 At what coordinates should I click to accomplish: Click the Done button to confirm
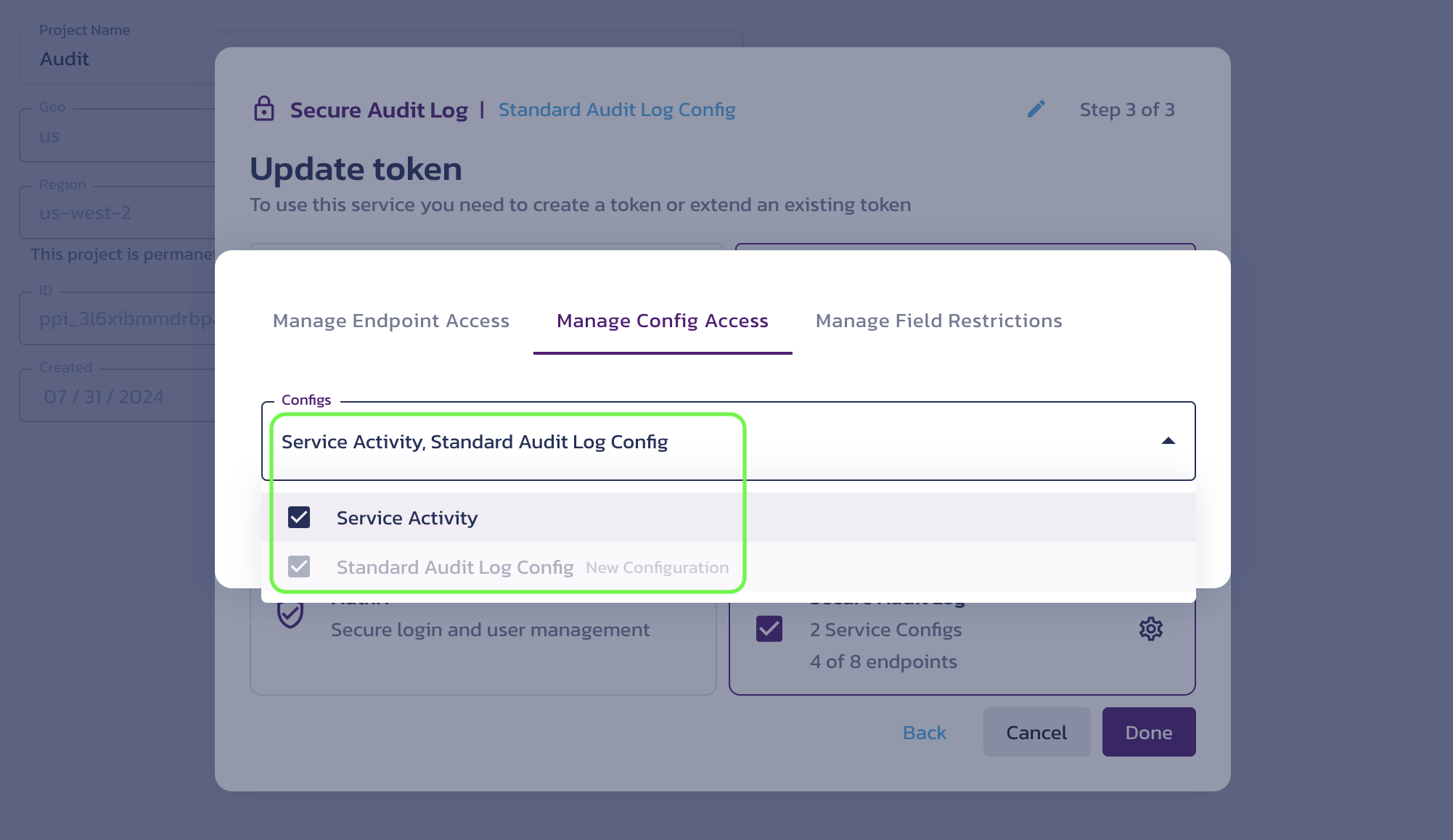tap(1148, 731)
